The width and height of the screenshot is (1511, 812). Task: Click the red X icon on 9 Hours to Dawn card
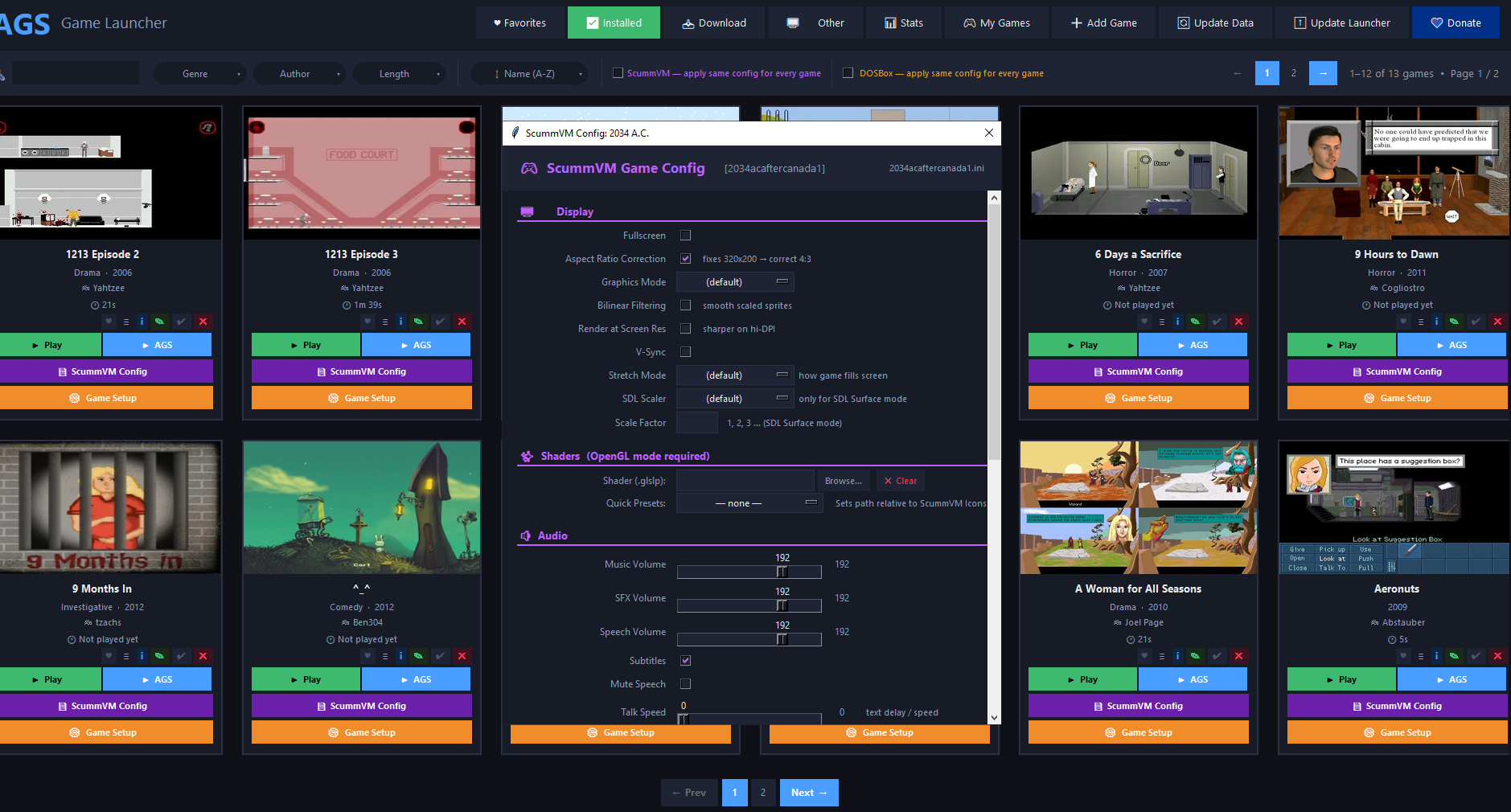1498,322
